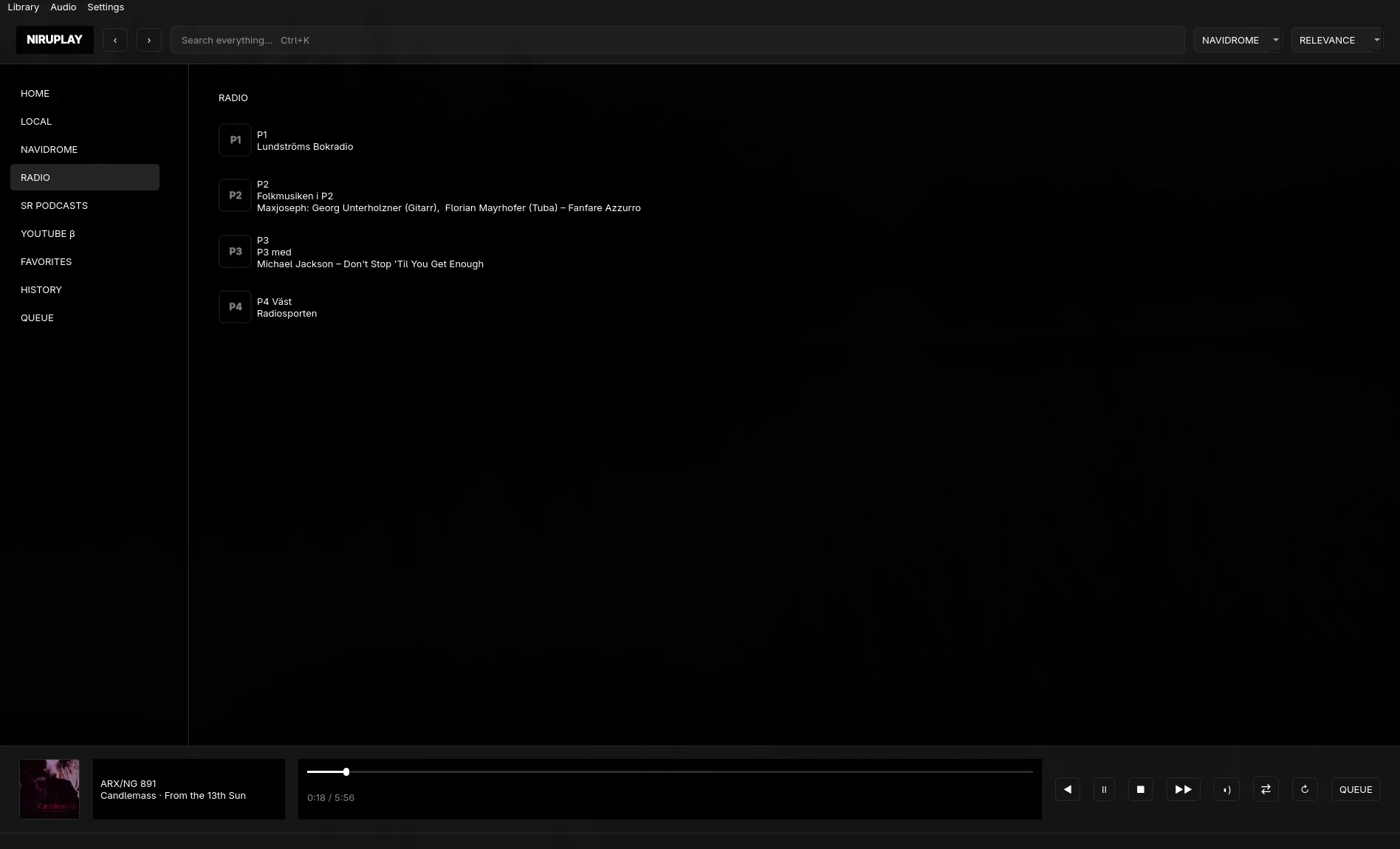Click the P4 station badge icon

(x=235, y=307)
